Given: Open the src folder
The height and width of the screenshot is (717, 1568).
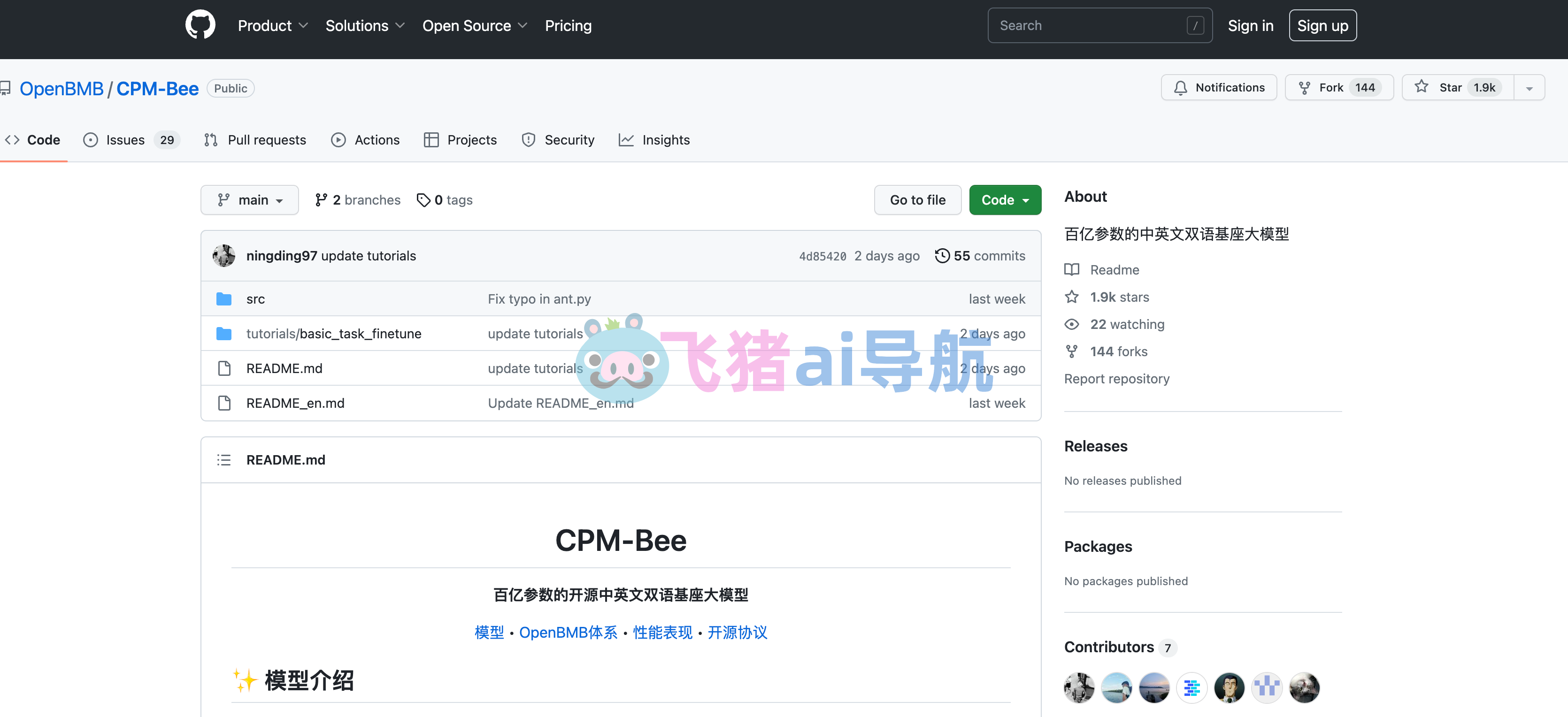Looking at the screenshot, I should 255,299.
